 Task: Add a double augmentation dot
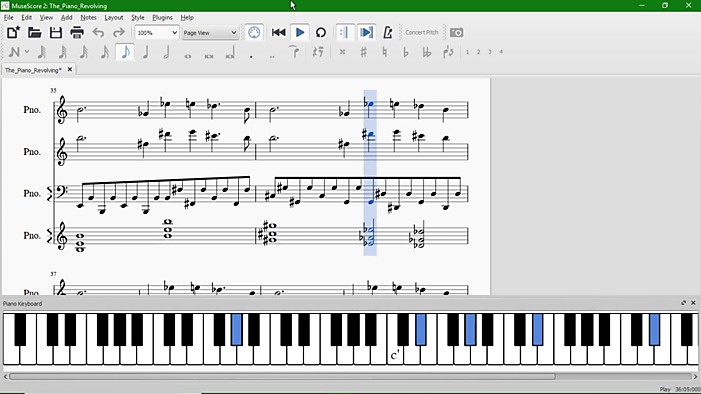coord(272,56)
